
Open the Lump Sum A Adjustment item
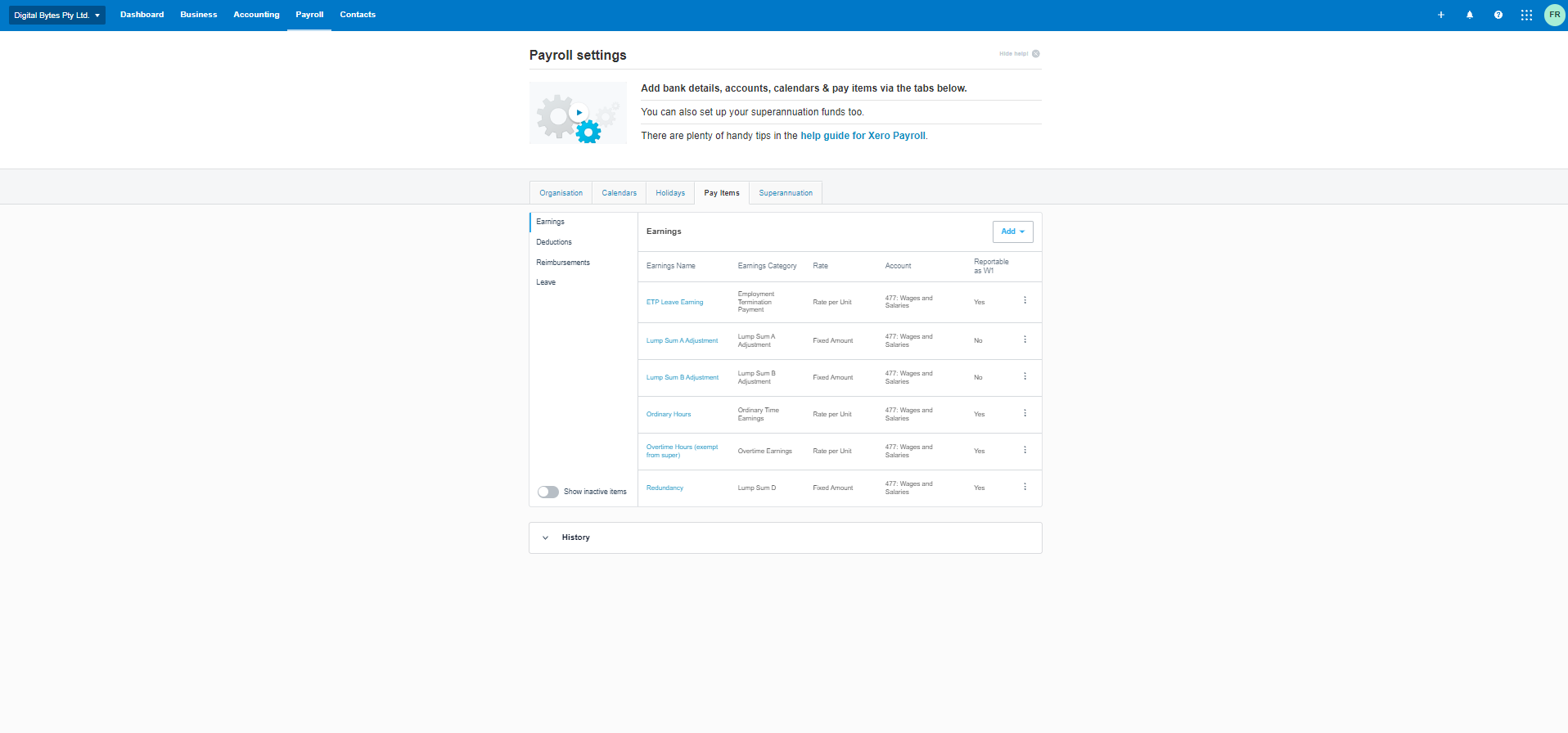(x=683, y=340)
